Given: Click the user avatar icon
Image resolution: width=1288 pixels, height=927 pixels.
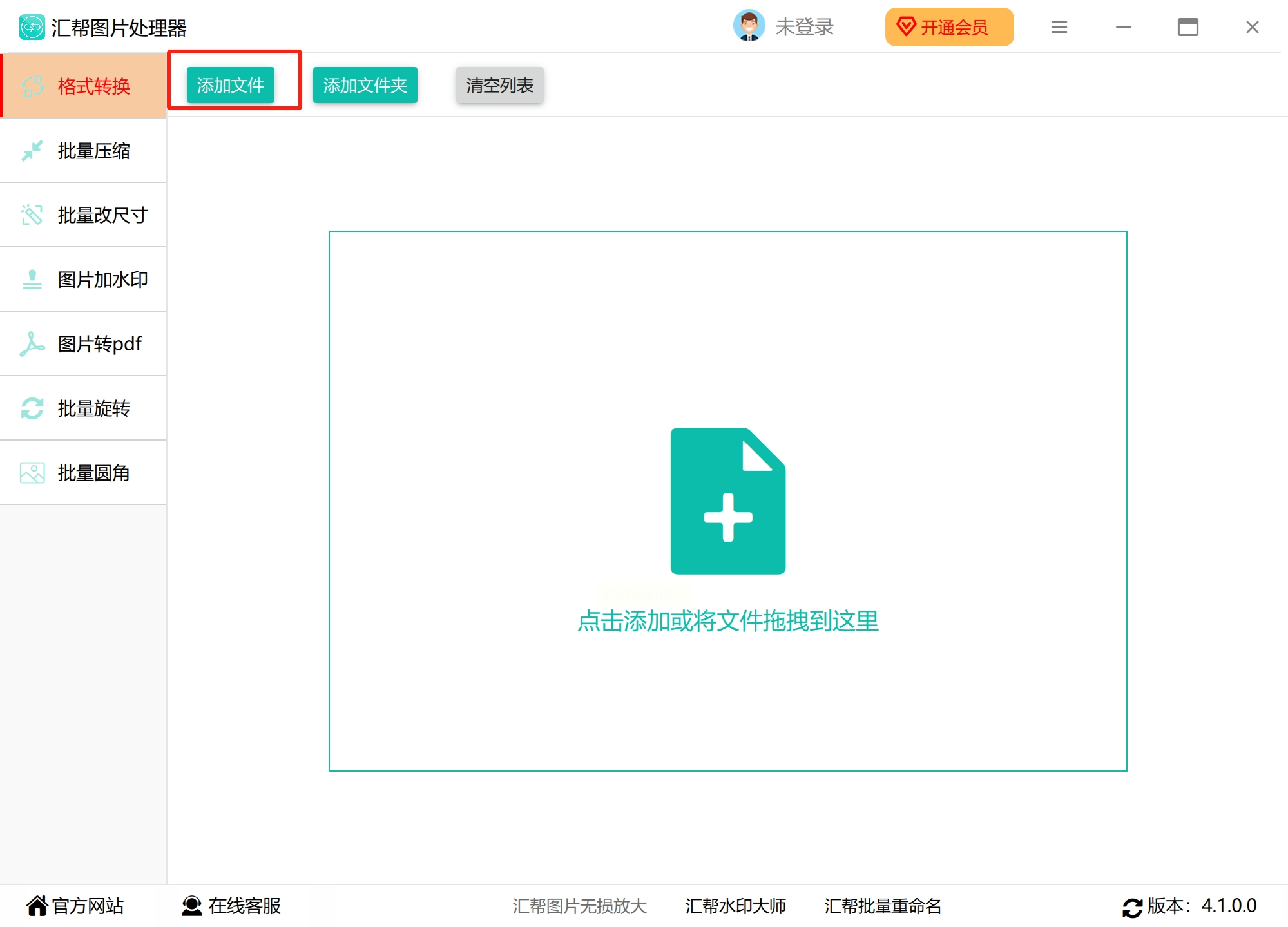Looking at the screenshot, I should 749,26.
